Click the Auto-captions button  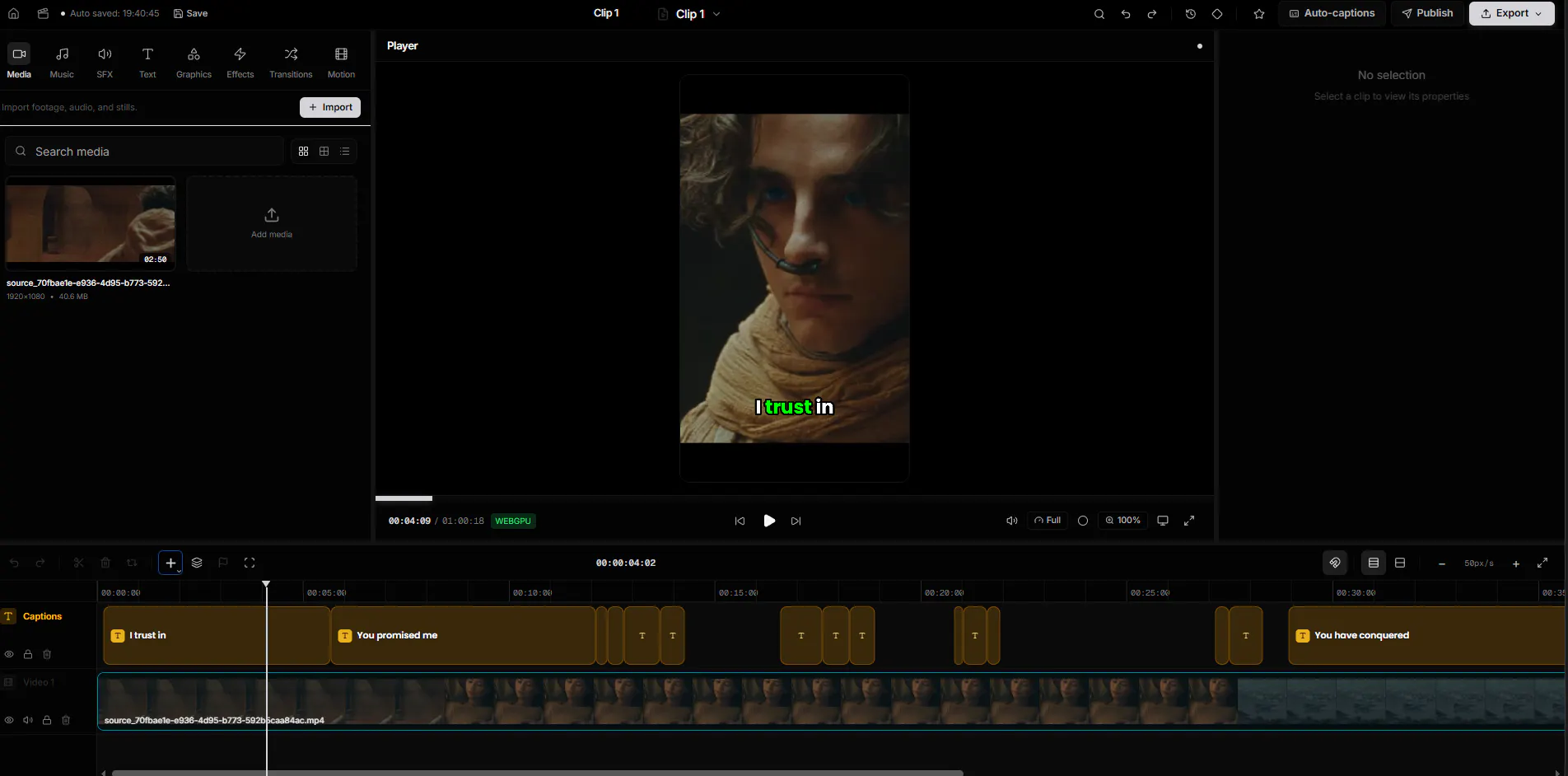[x=1332, y=13]
